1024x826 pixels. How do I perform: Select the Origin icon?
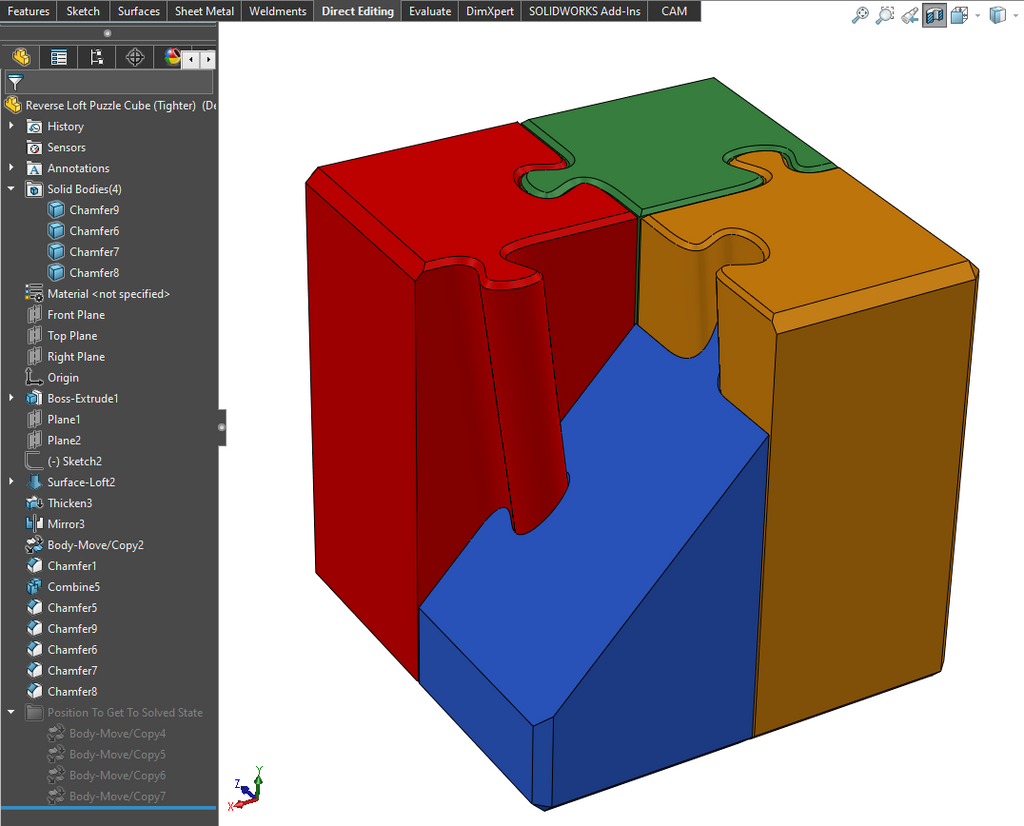[34, 377]
